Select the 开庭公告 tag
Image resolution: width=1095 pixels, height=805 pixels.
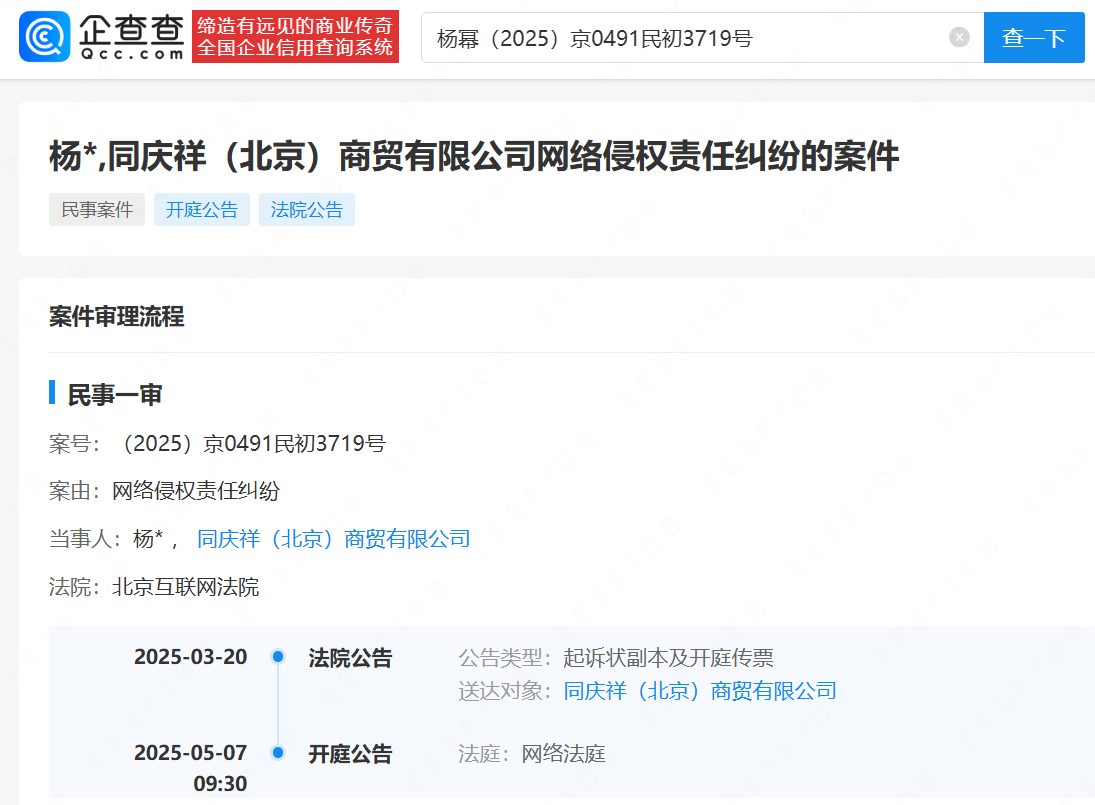[x=202, y=209]
